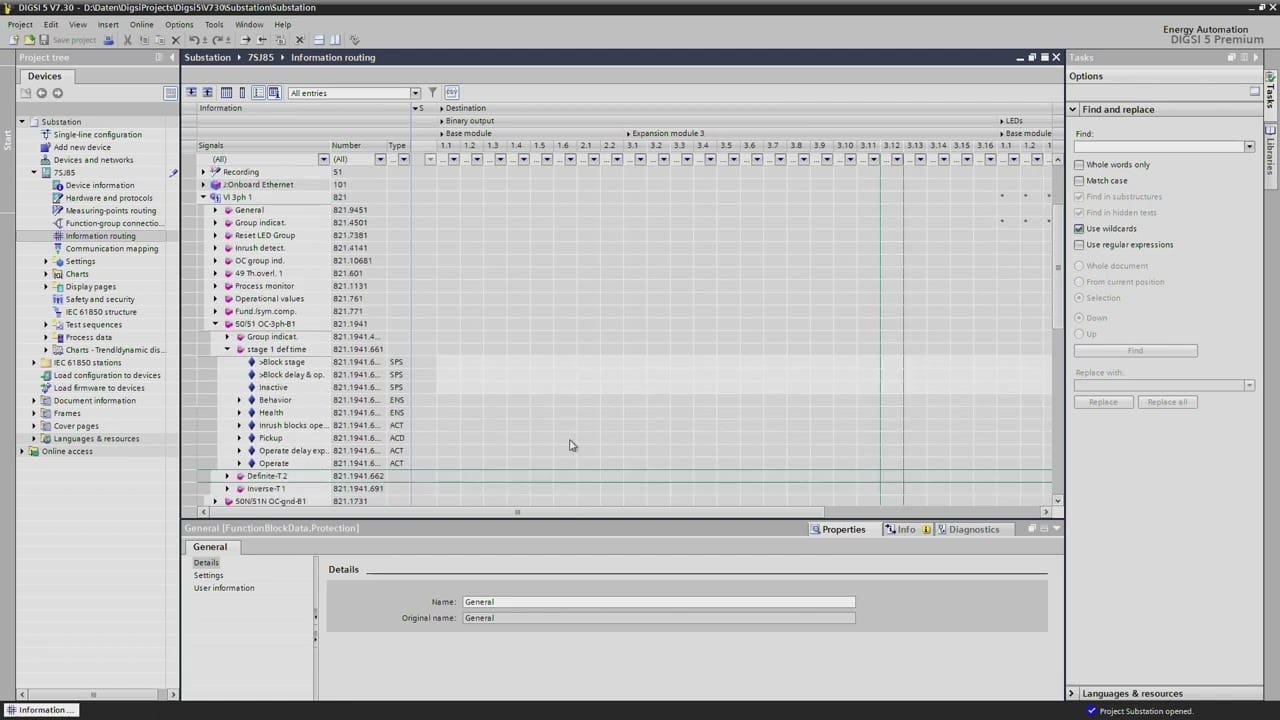
Task: Open the Online menu
Action: 141,25
